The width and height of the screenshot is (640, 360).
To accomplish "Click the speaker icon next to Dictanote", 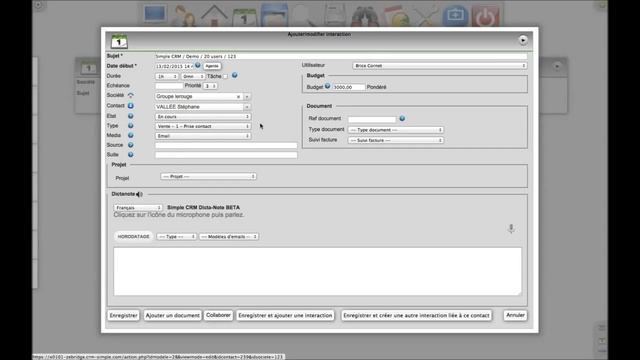I will pyautogui.click(x=139, y=194).
